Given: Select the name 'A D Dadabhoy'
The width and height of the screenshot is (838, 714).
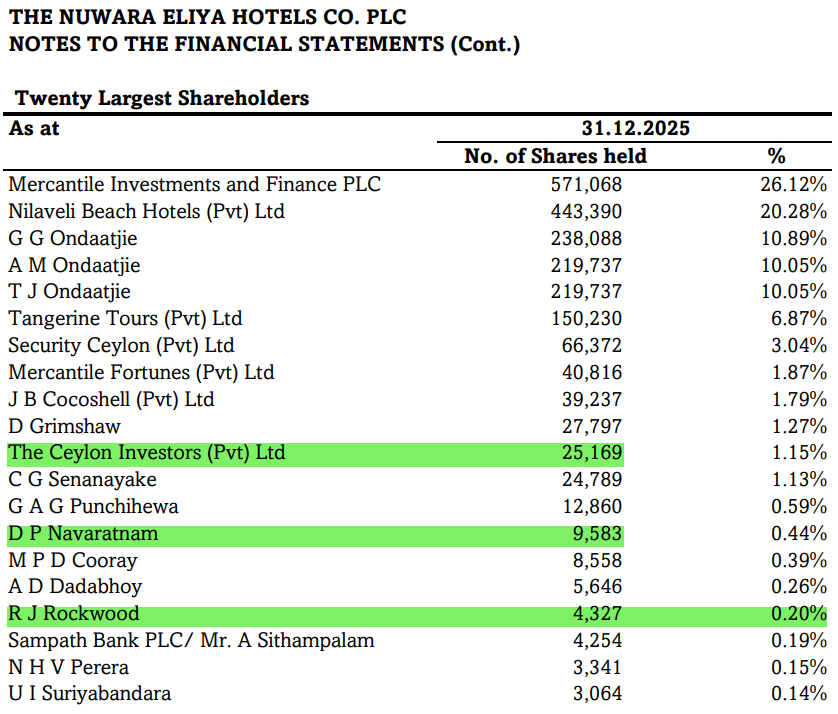Looking at the screenshot, I should [x=75, y=587].
